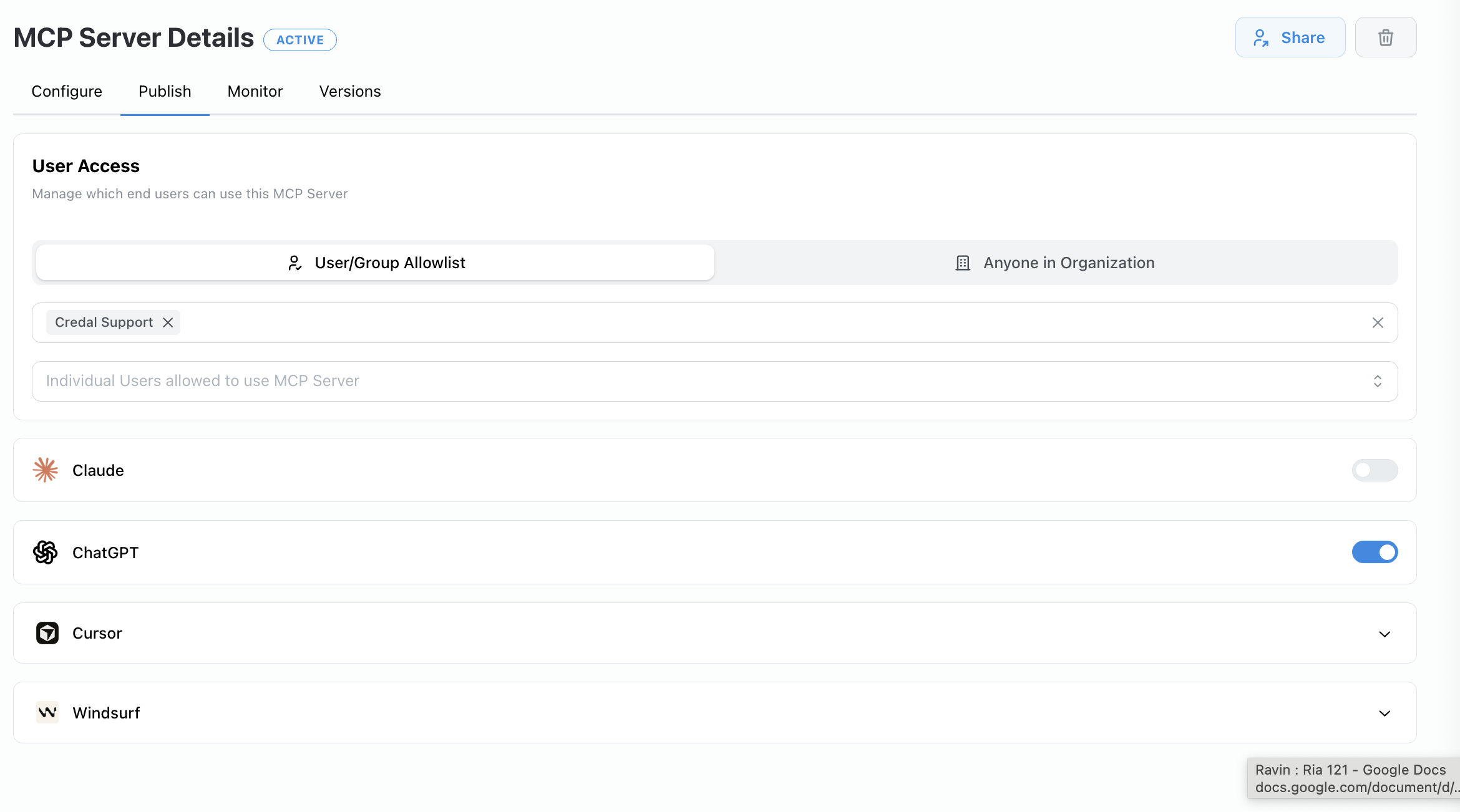Click the trash delete icon for this server

1385,37
